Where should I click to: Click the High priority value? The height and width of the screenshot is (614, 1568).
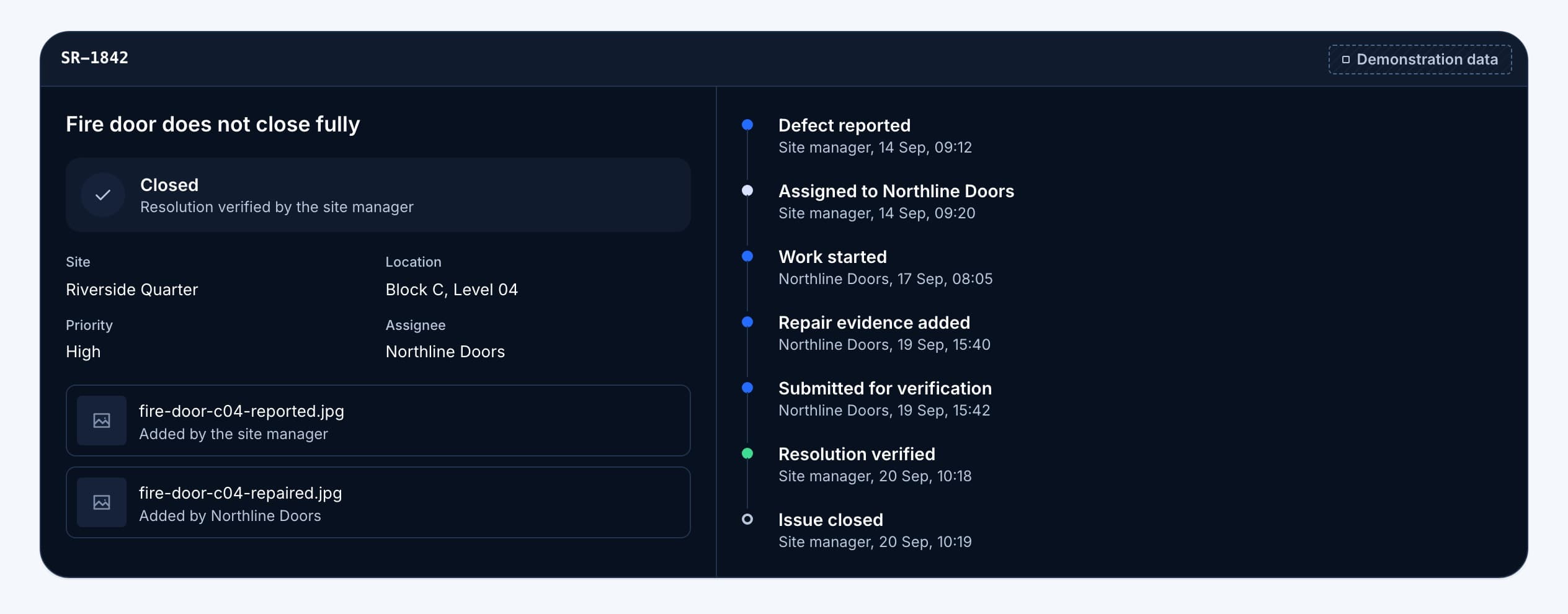click(83, 352)
